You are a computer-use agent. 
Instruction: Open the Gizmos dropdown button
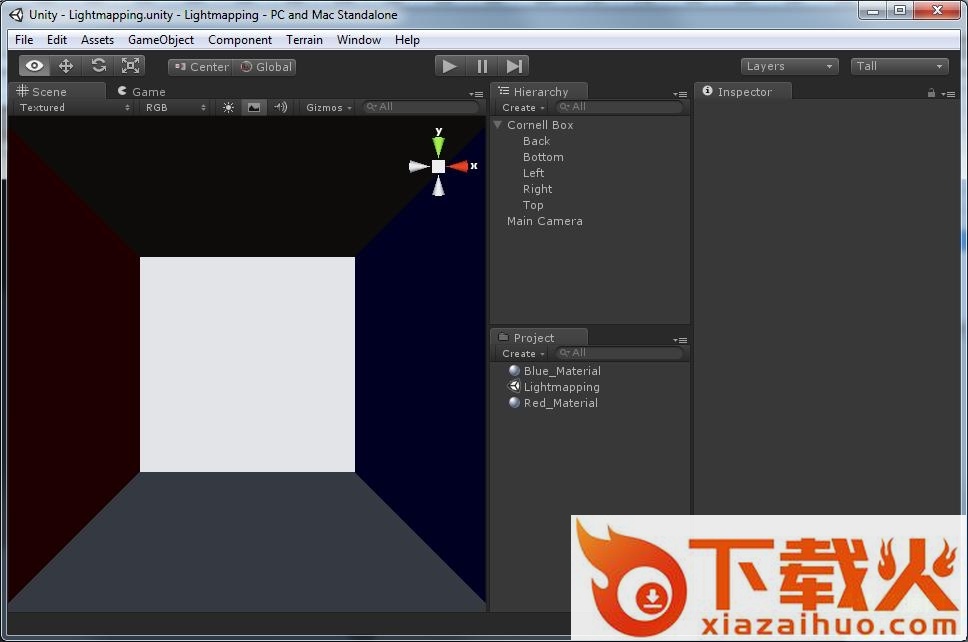pyautogui.click(x=328, y=107)
